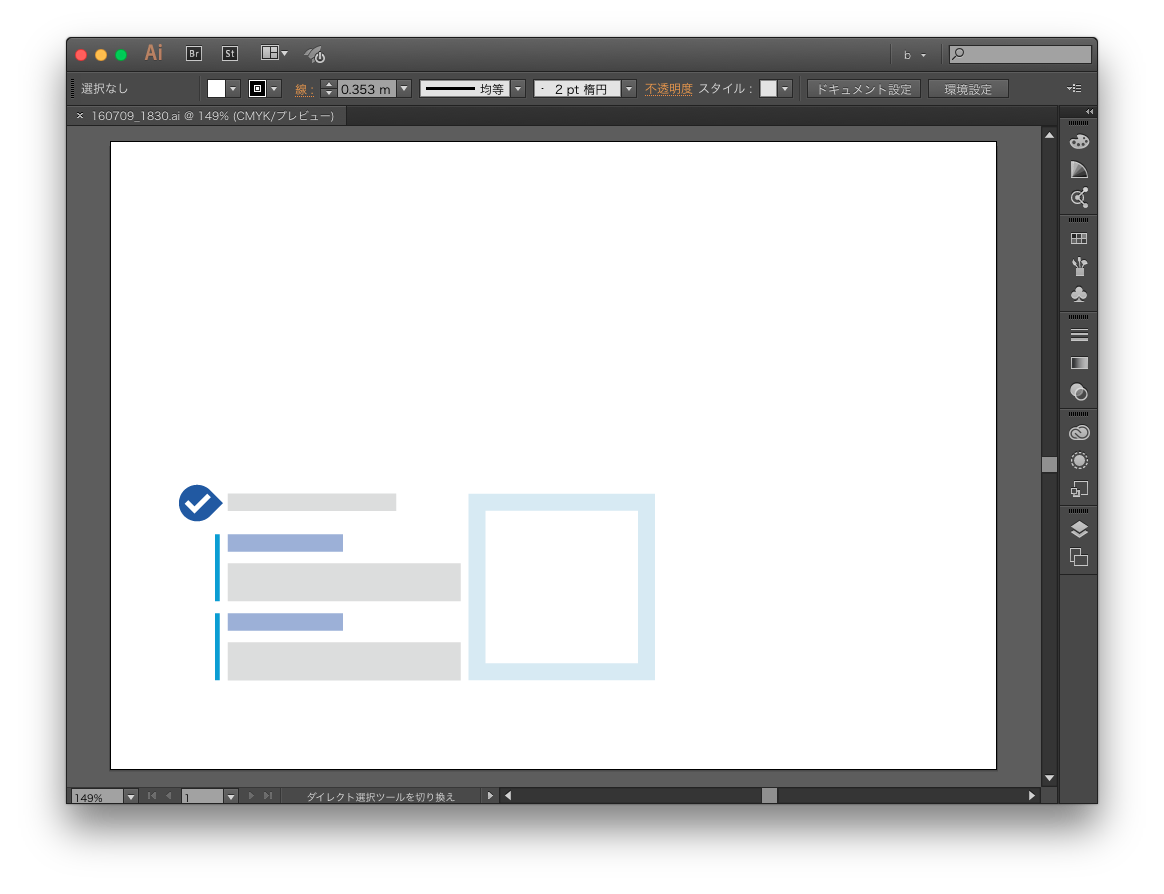This screenshot has height=894, width=1164.
Task: Open the Color Themes panel icon
Action: (1079, 198)
